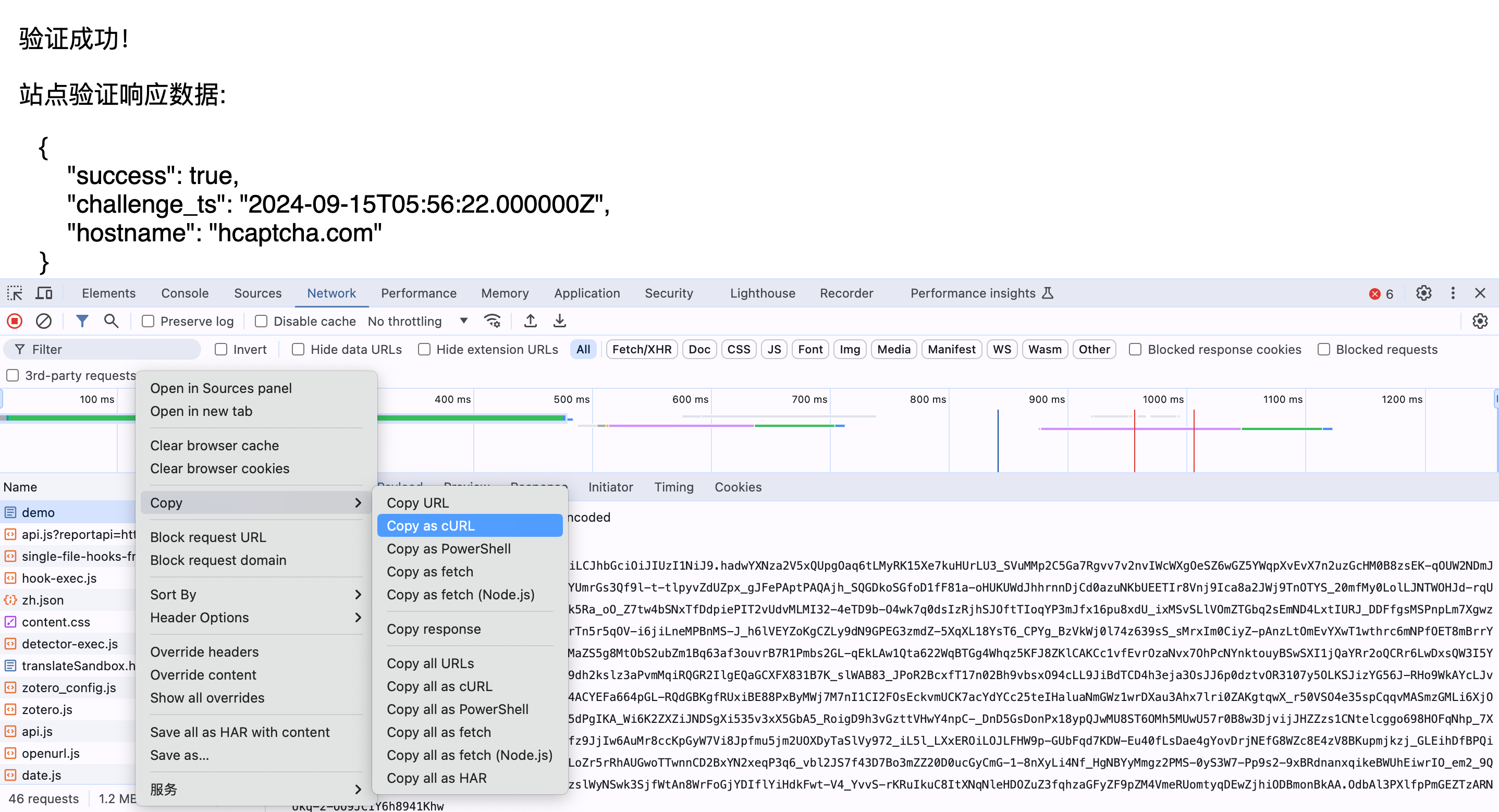Toggle the network filter funnel icon
Image resolution: width=1499 pixels, height=812 pixels.
82,321
